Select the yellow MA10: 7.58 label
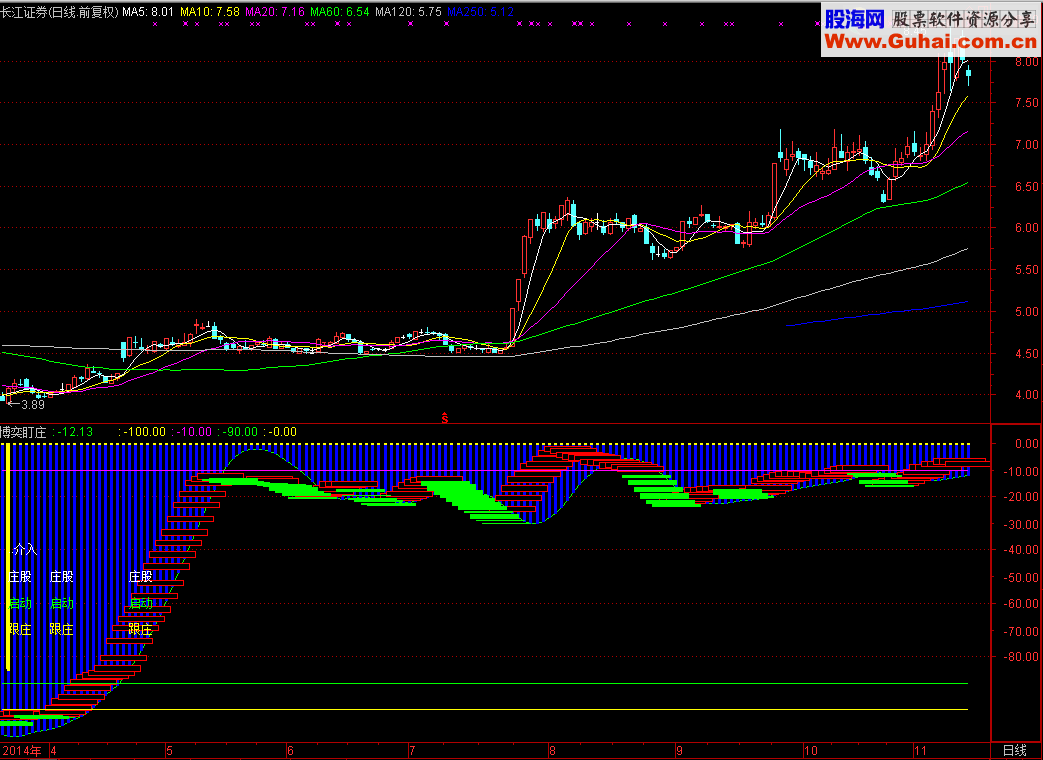Image resolution: width=1043 pixels, height=760 pixels. pyautogui.click(x=210, y=11)
